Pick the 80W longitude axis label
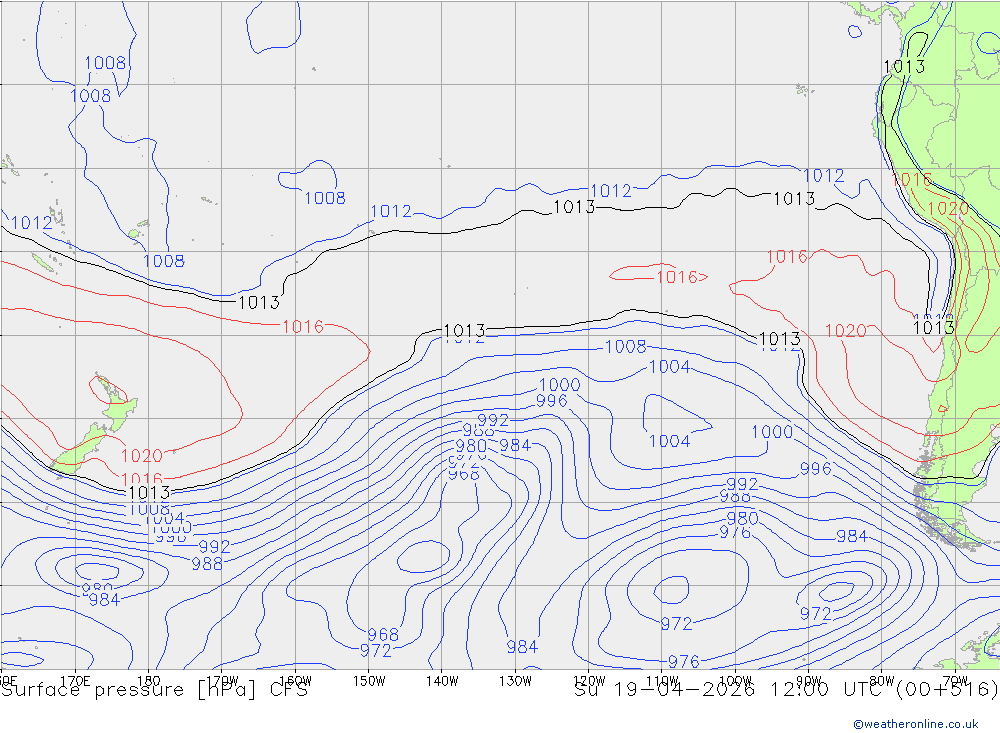The height and width of the screenshot is (733, 1000). (881, 680)
